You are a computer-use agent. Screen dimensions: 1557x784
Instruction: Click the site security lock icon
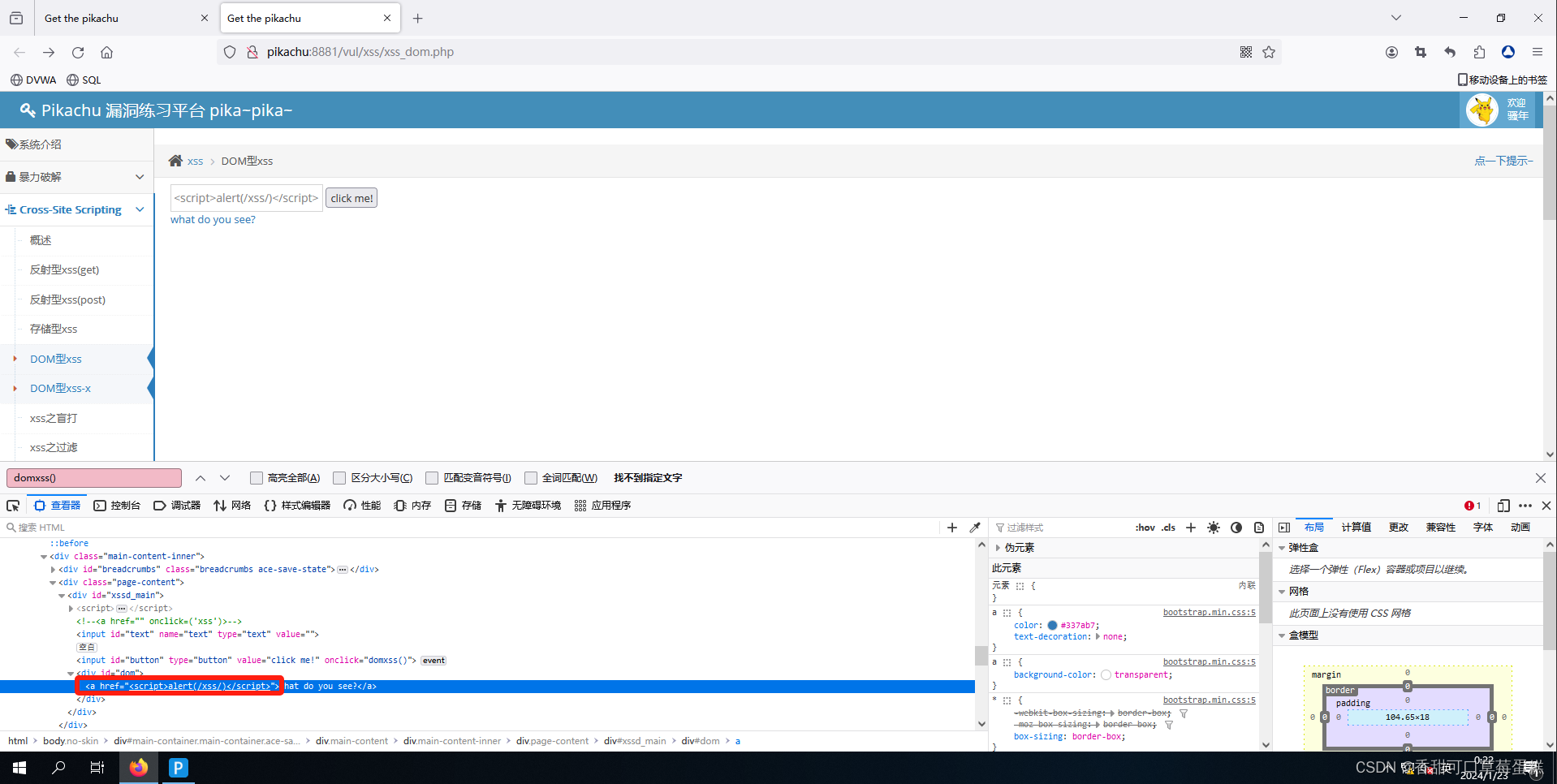[x=252, y=52]
